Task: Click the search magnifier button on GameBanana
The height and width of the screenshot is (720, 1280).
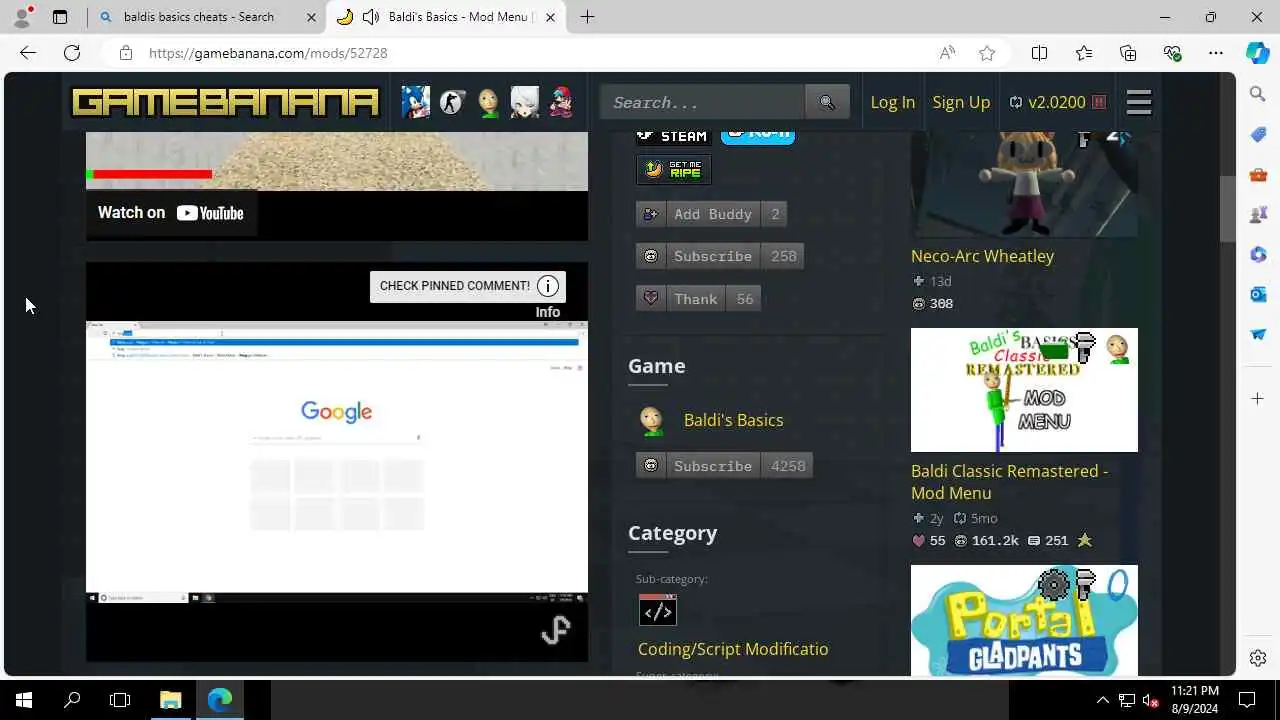Action: tap(827, 102)
